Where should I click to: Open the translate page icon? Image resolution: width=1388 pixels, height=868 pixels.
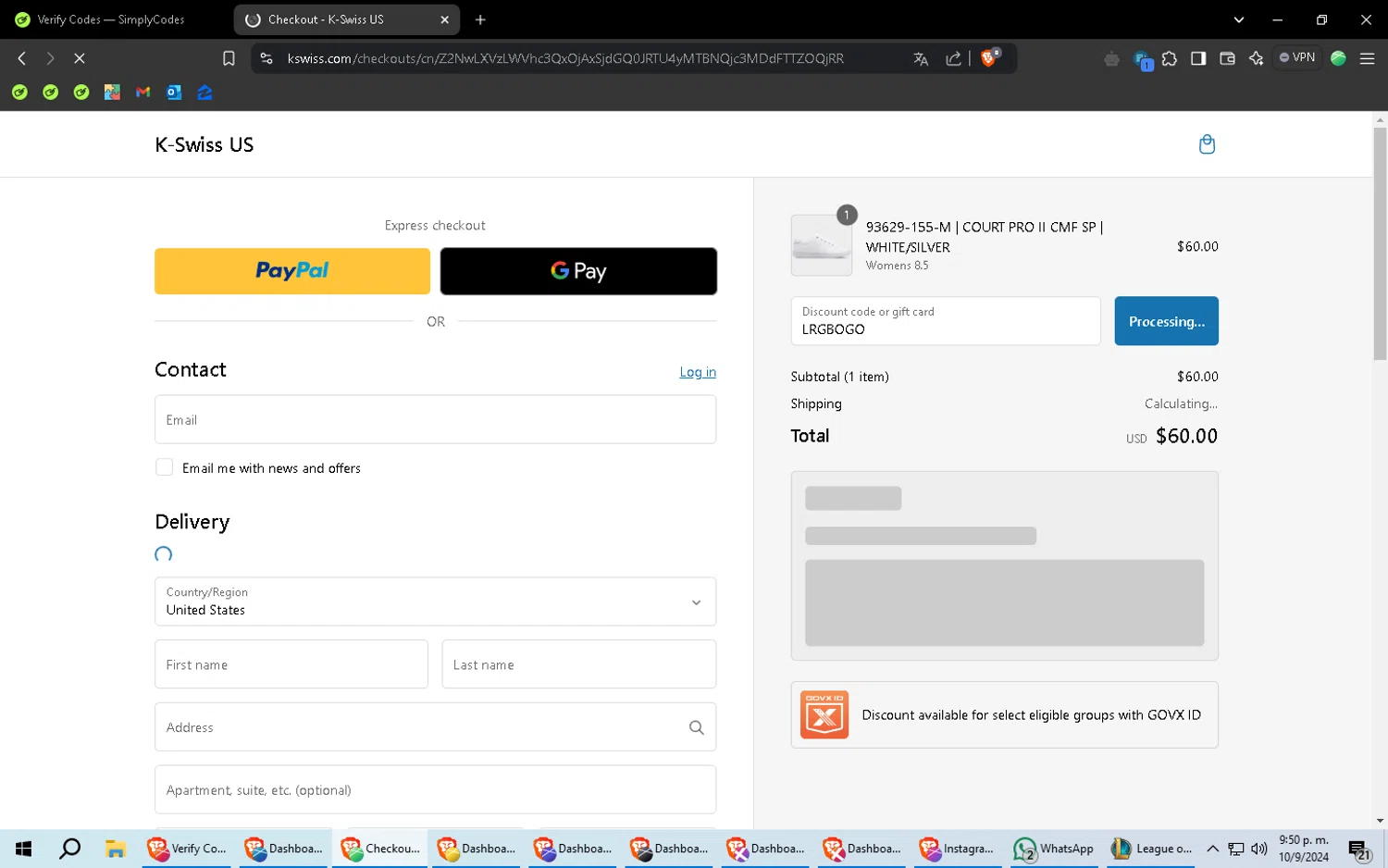point(921,58)
